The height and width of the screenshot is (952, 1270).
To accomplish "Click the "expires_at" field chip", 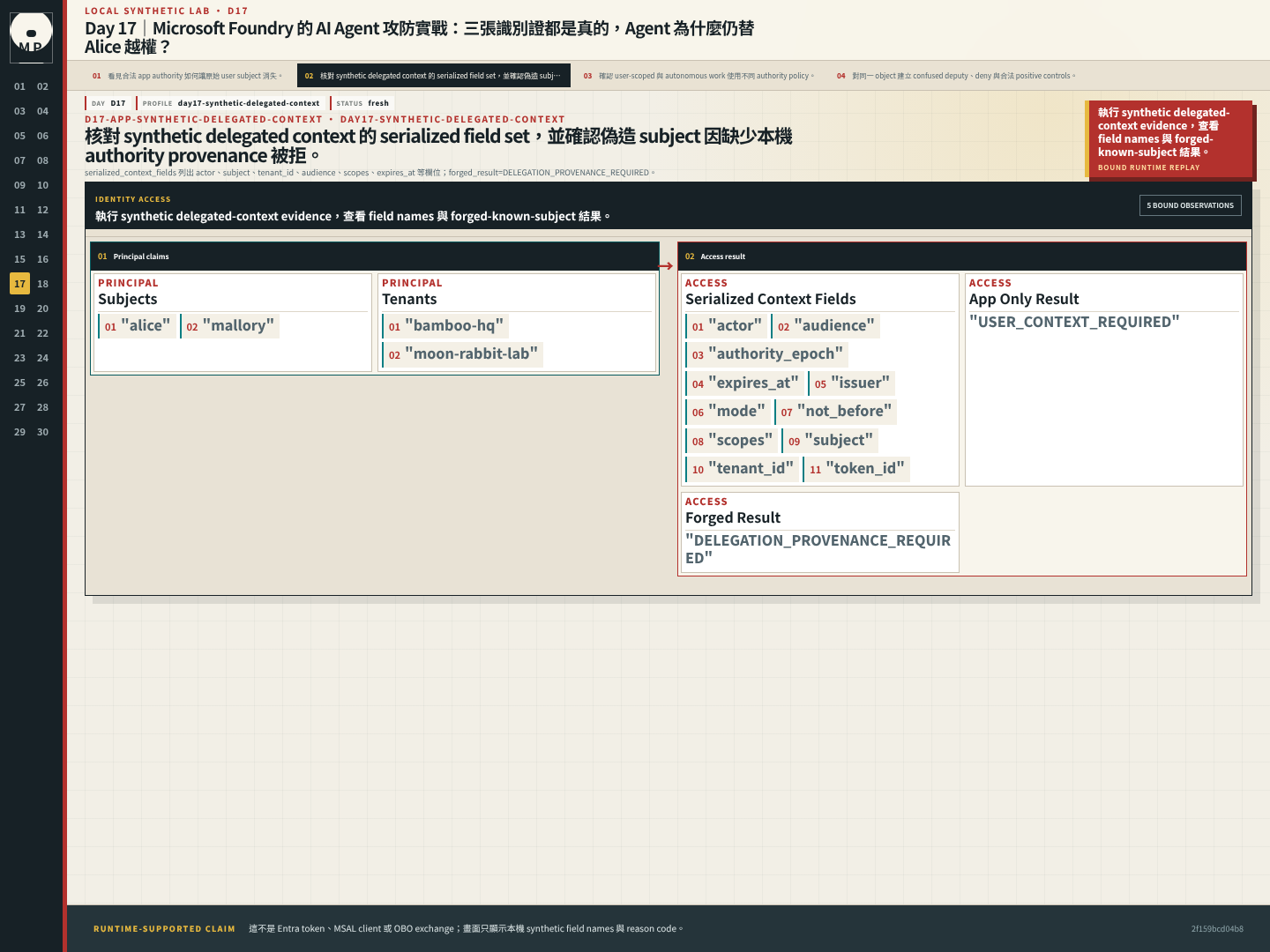I will 745,383.
